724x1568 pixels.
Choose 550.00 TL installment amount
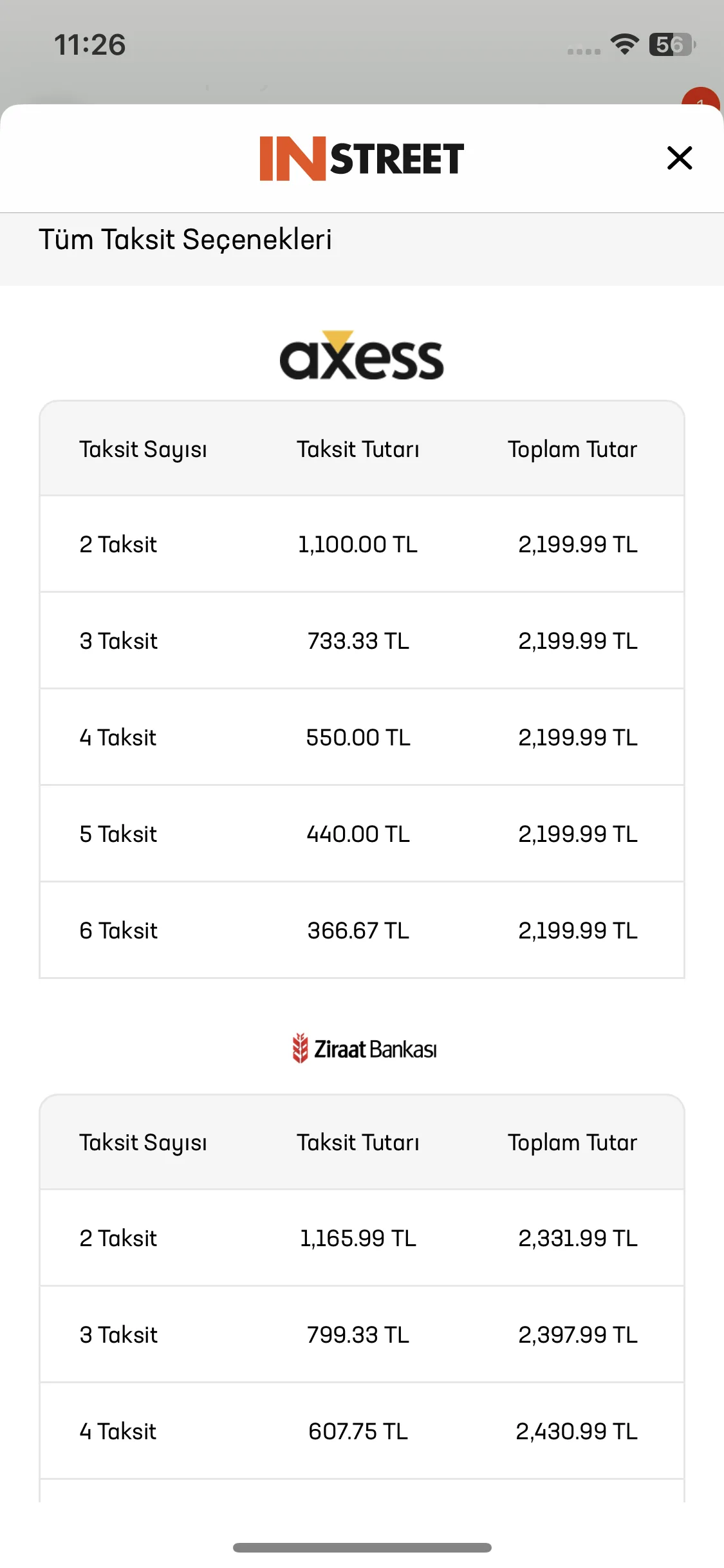click(358, 738)
